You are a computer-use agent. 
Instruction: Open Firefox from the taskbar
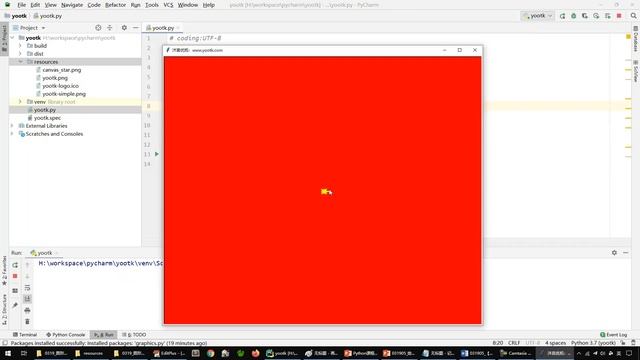point(256,353)
